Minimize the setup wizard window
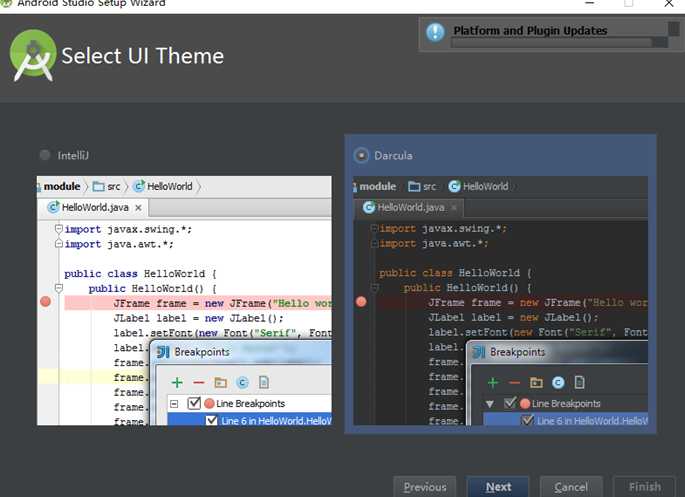 click(x=589, y=3)
